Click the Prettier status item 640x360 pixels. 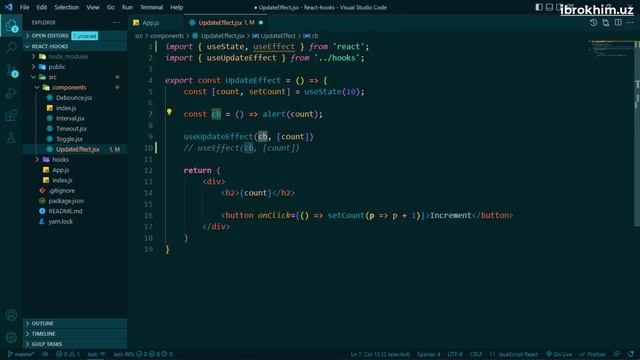[592, 354]
